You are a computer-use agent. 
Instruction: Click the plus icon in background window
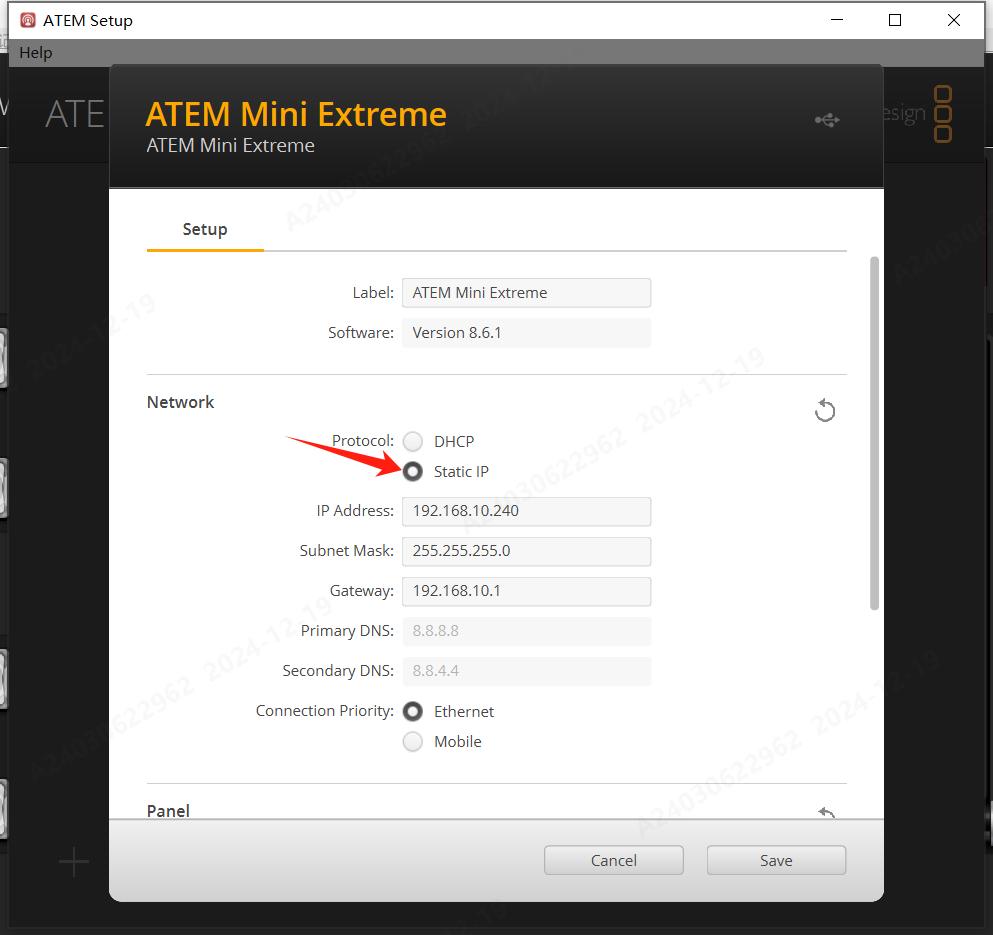tap(74, 862)
